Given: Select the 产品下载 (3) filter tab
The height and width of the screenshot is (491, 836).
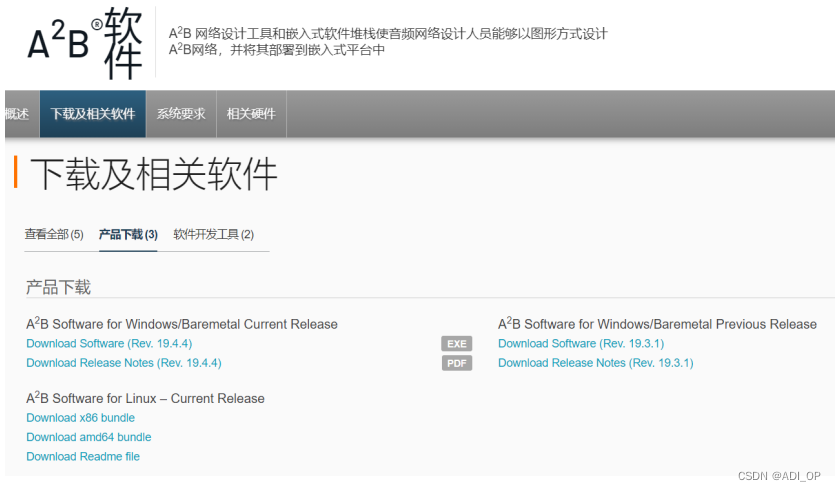Looking at the screenshot, I should (128, 235).
